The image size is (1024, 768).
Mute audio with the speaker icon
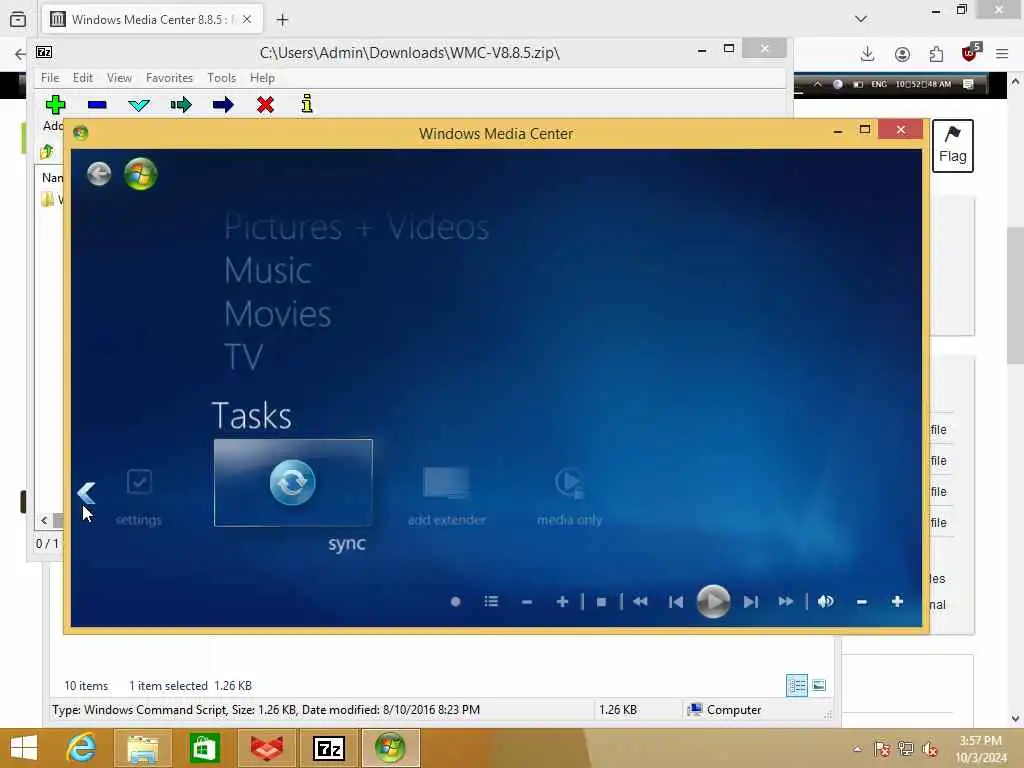tap(825, 601)
